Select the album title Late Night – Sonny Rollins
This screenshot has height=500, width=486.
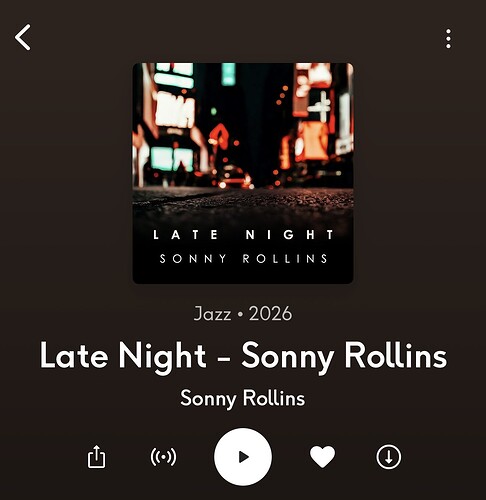coord(243,357)
